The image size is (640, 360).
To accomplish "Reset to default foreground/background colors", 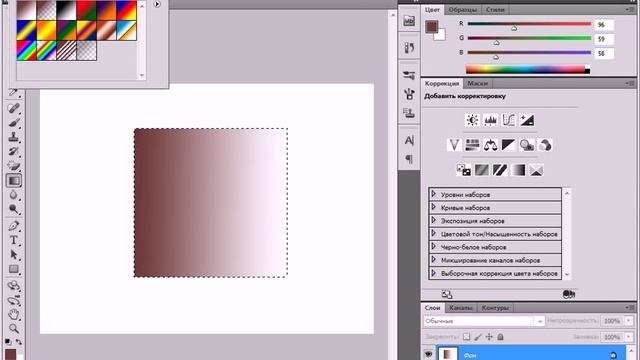I will (x=8, y=342).
